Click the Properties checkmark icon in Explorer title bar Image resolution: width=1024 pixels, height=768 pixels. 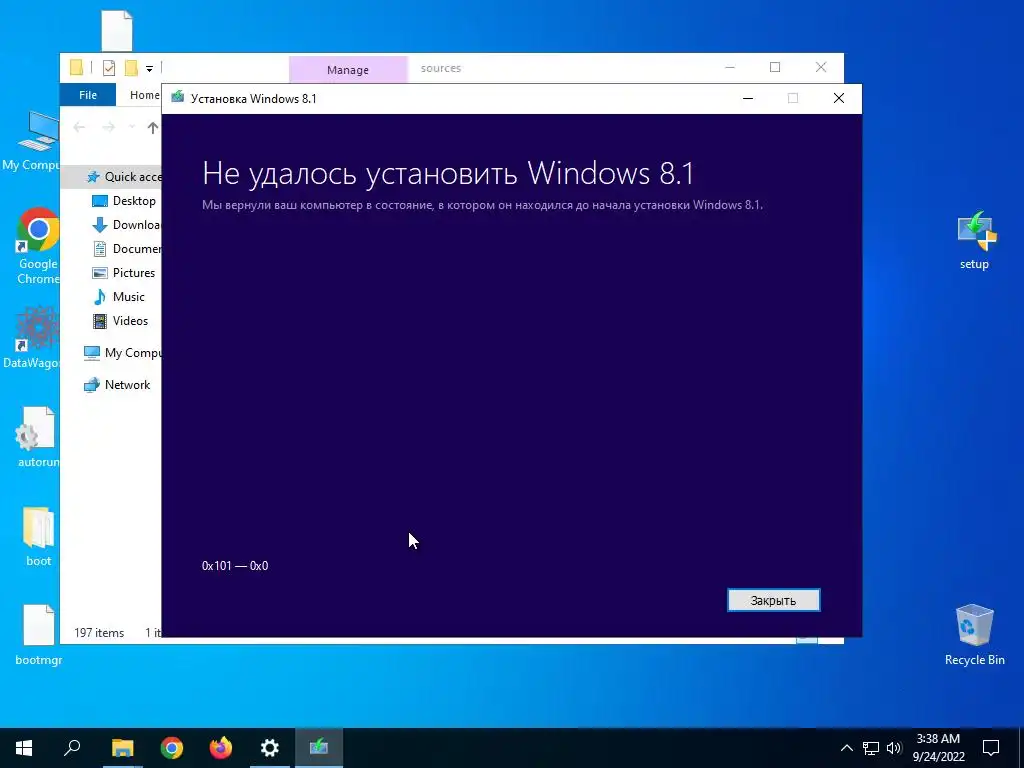click(109, 68)
